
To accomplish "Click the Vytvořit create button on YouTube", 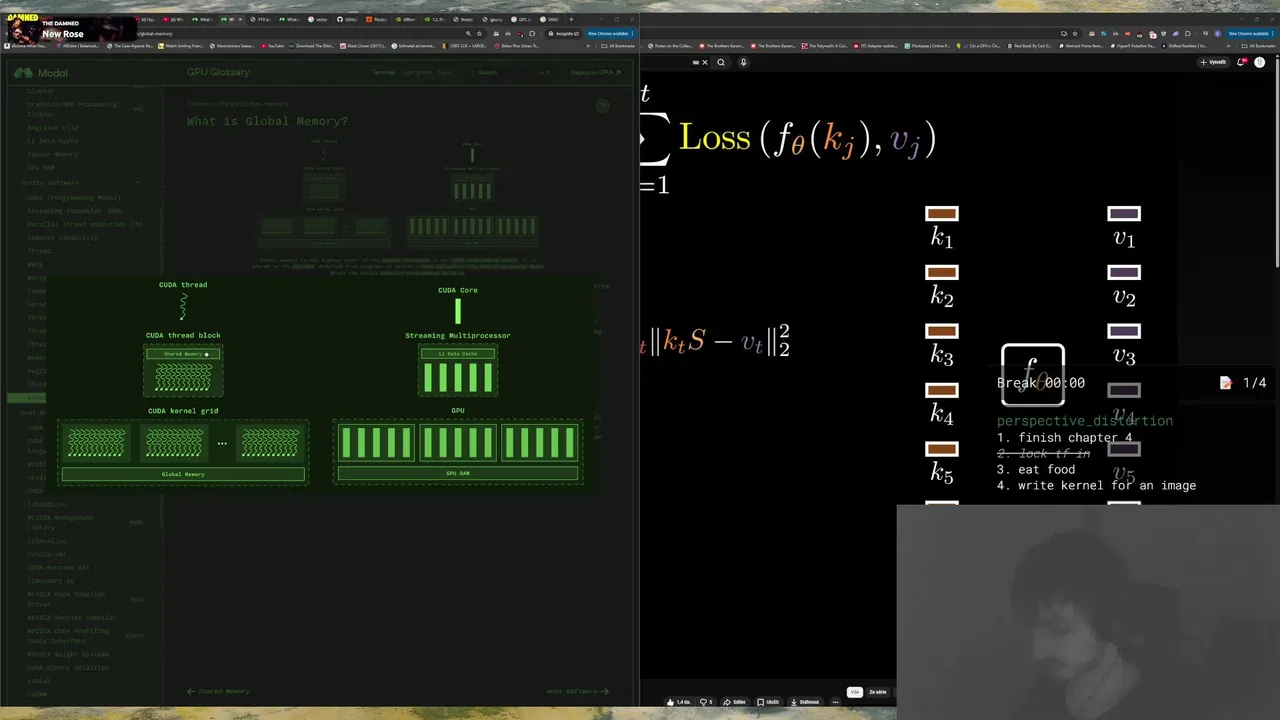I will pyautogui.click(x=1213, y=62).
